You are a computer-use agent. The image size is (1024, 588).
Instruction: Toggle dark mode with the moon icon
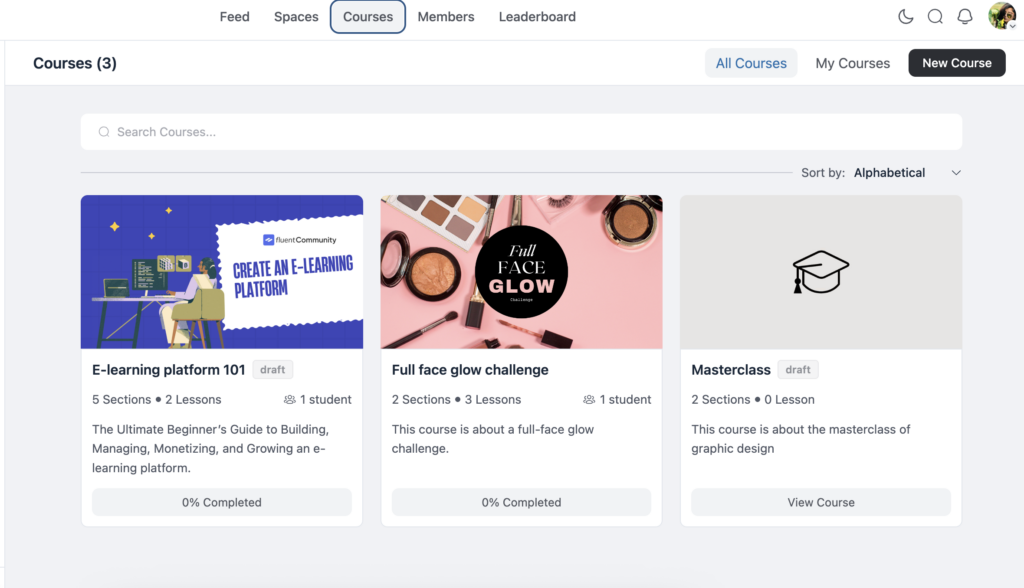tap(906, 16)
